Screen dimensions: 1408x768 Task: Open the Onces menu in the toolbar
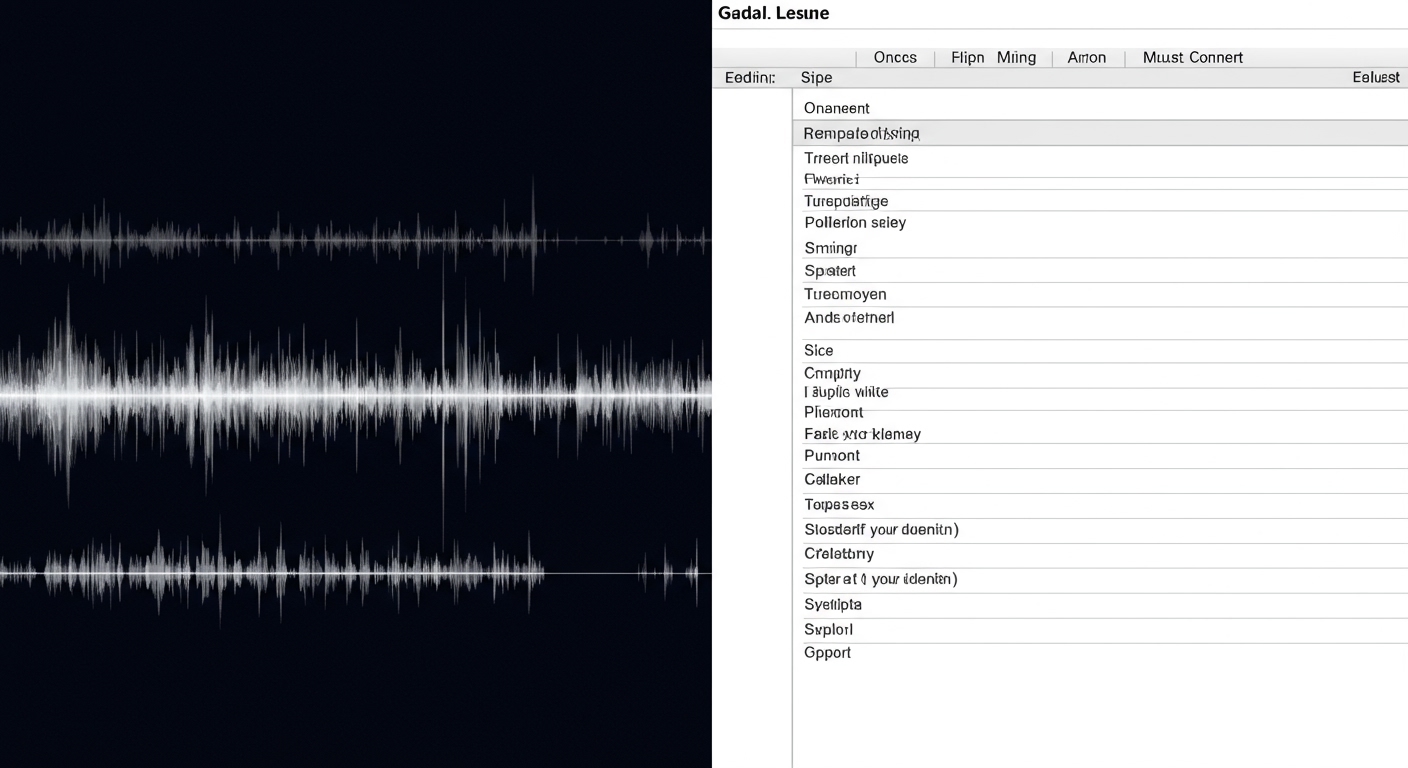coord(894,57)
